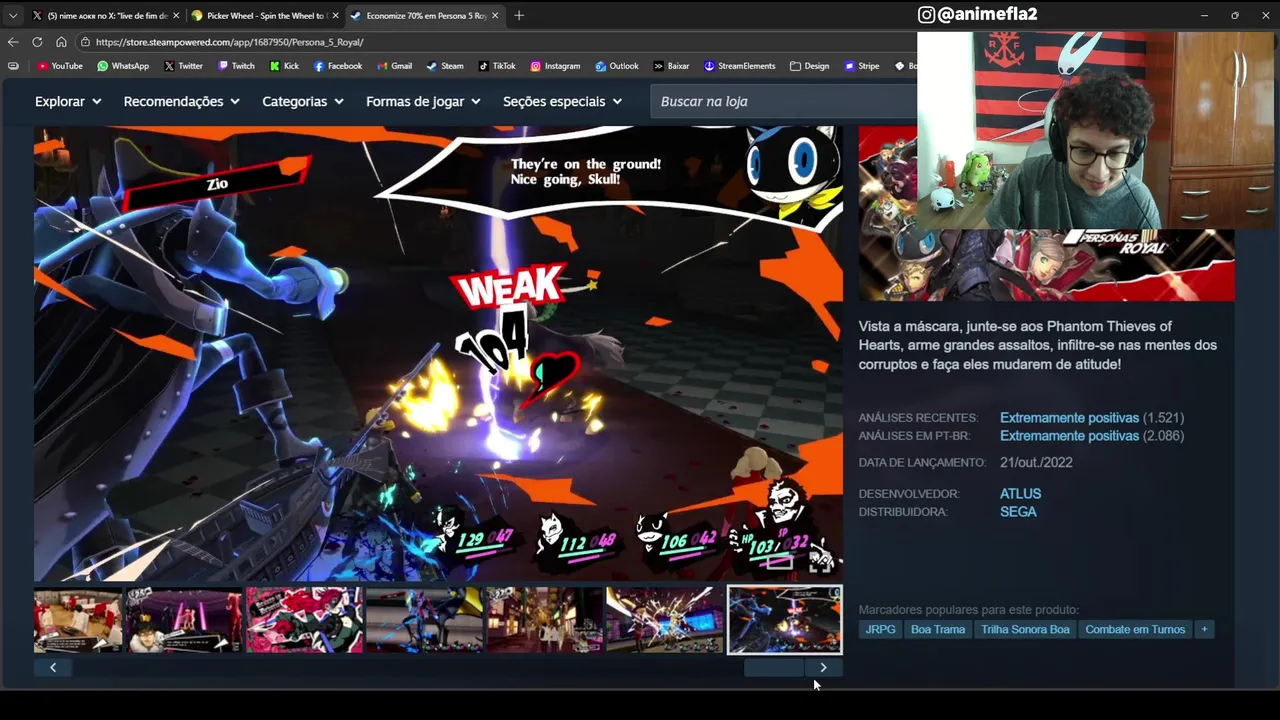Image resolution: width=1280 pixels, height=720 pixels.
Task: Expand the Categorias menu
Action: pyautogui.click(x=303, y=101)
